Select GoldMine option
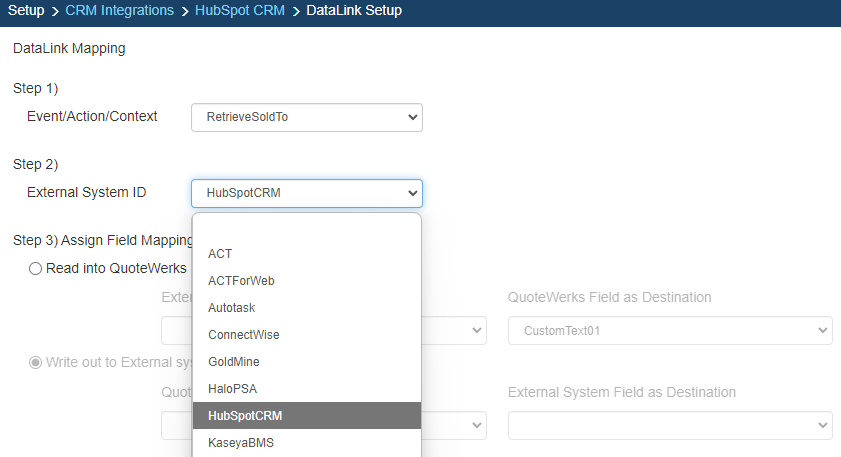The height and width of the screenshot is (457, 841). 236,362
